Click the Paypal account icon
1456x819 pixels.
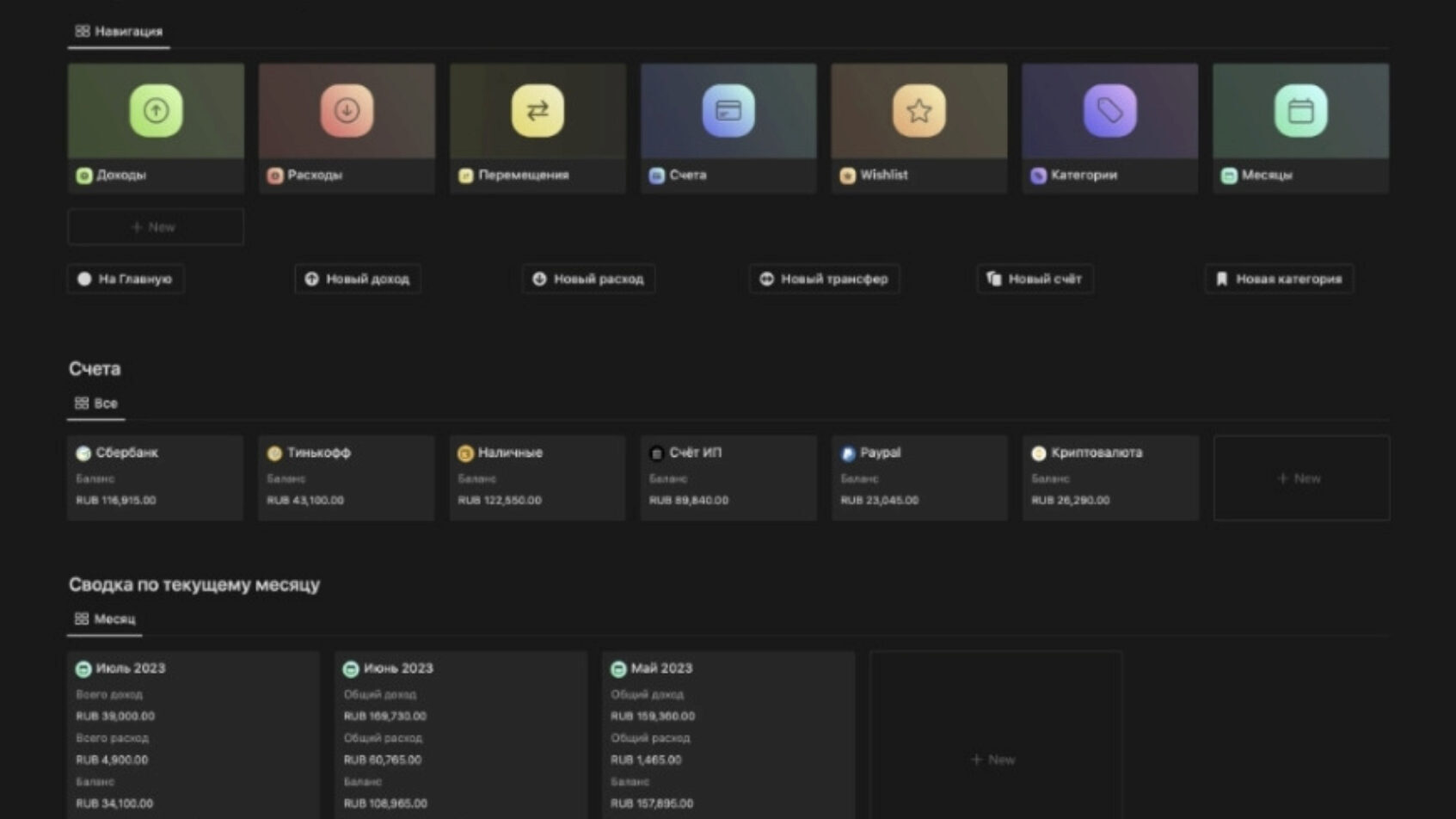coord(848,453)
